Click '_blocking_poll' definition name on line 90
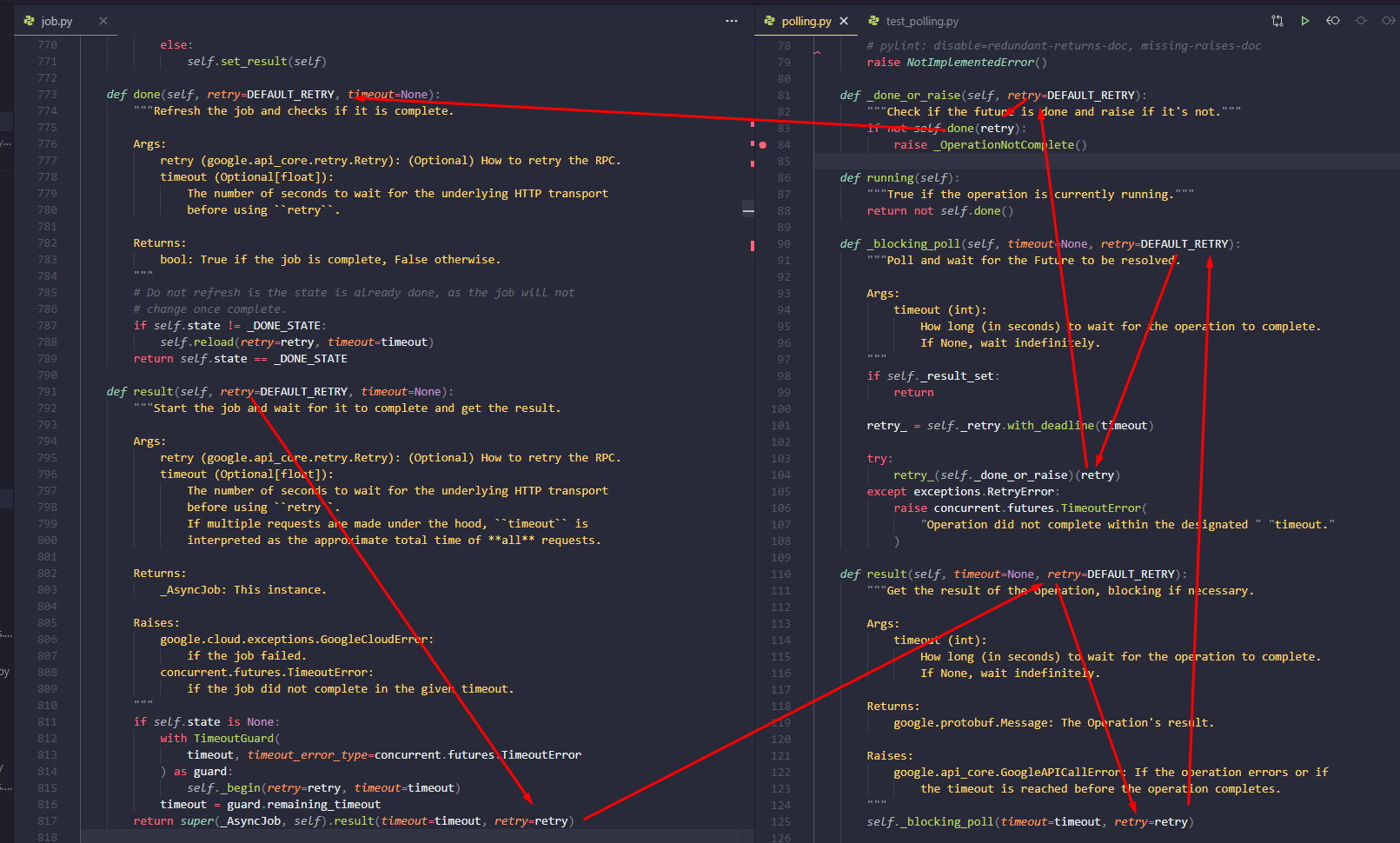1400x843 pixels. click(913, 244)
